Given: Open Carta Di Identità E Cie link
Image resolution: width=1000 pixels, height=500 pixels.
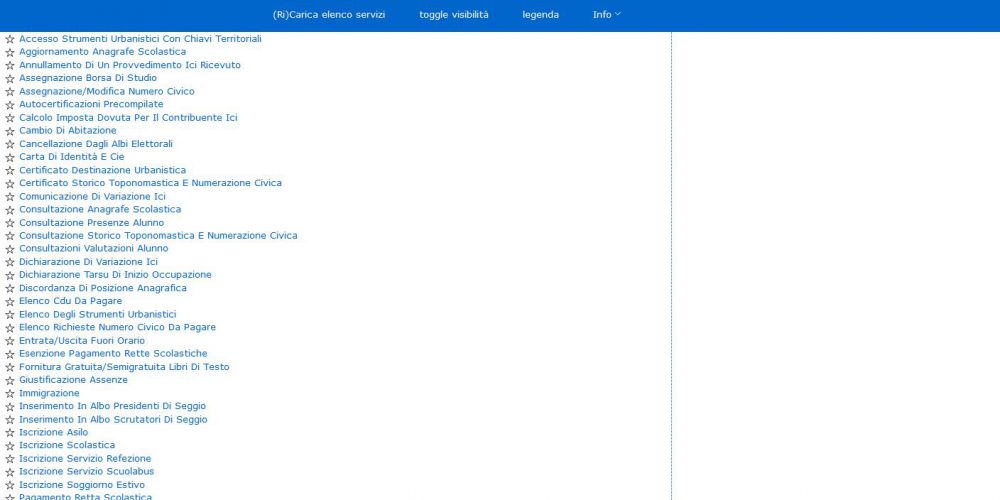Looking at the screenshot, I should point(71,156).
